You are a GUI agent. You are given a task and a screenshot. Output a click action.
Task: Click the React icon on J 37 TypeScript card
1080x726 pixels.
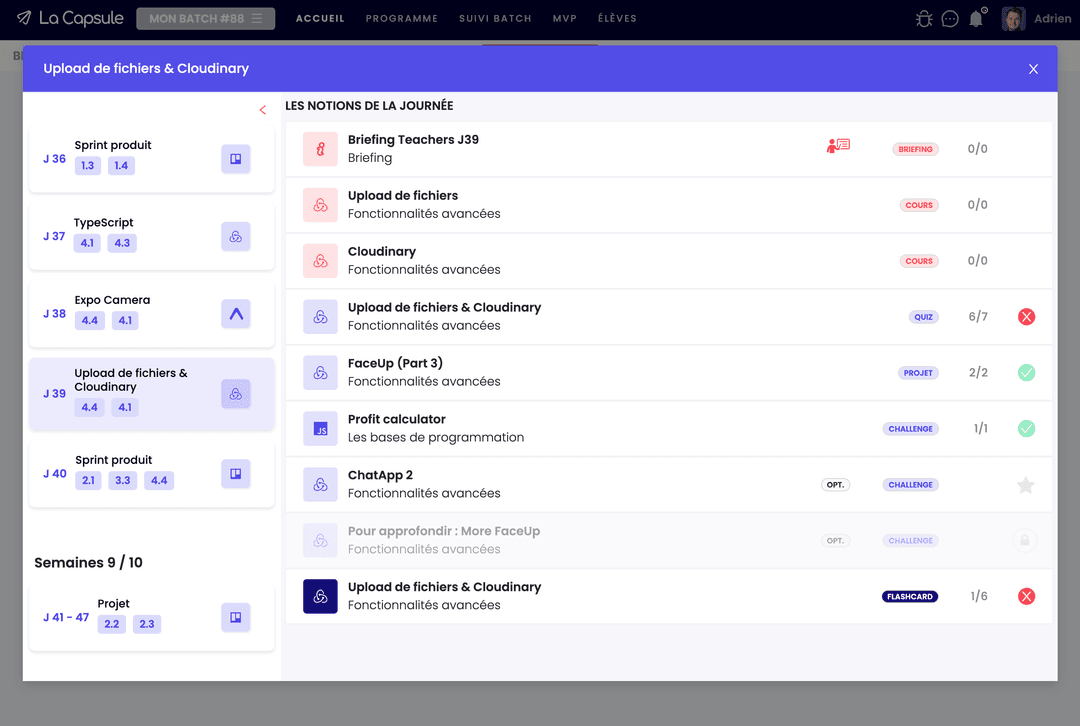236,236
